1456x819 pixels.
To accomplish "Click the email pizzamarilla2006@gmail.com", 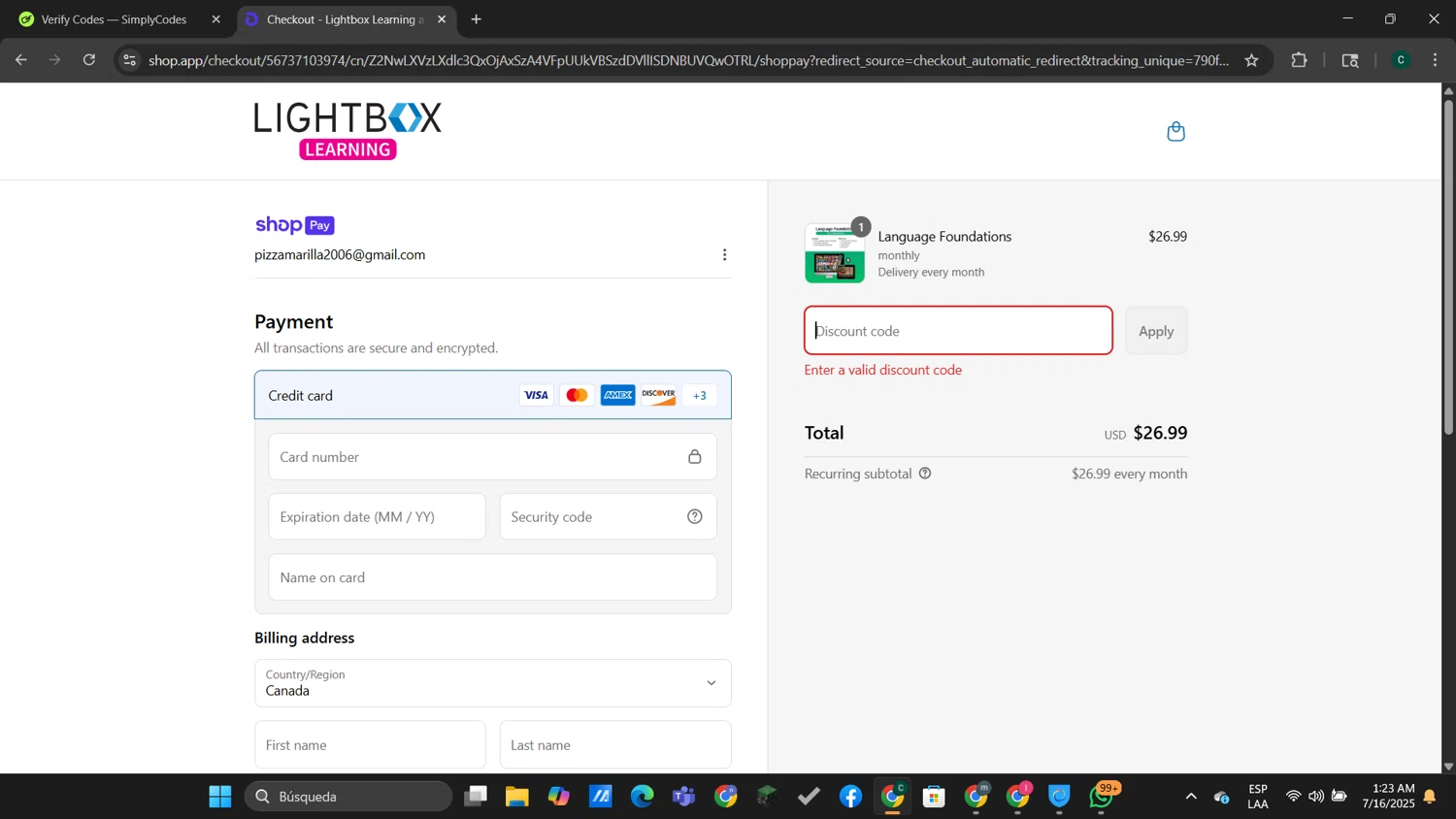I will pos(340,254).
